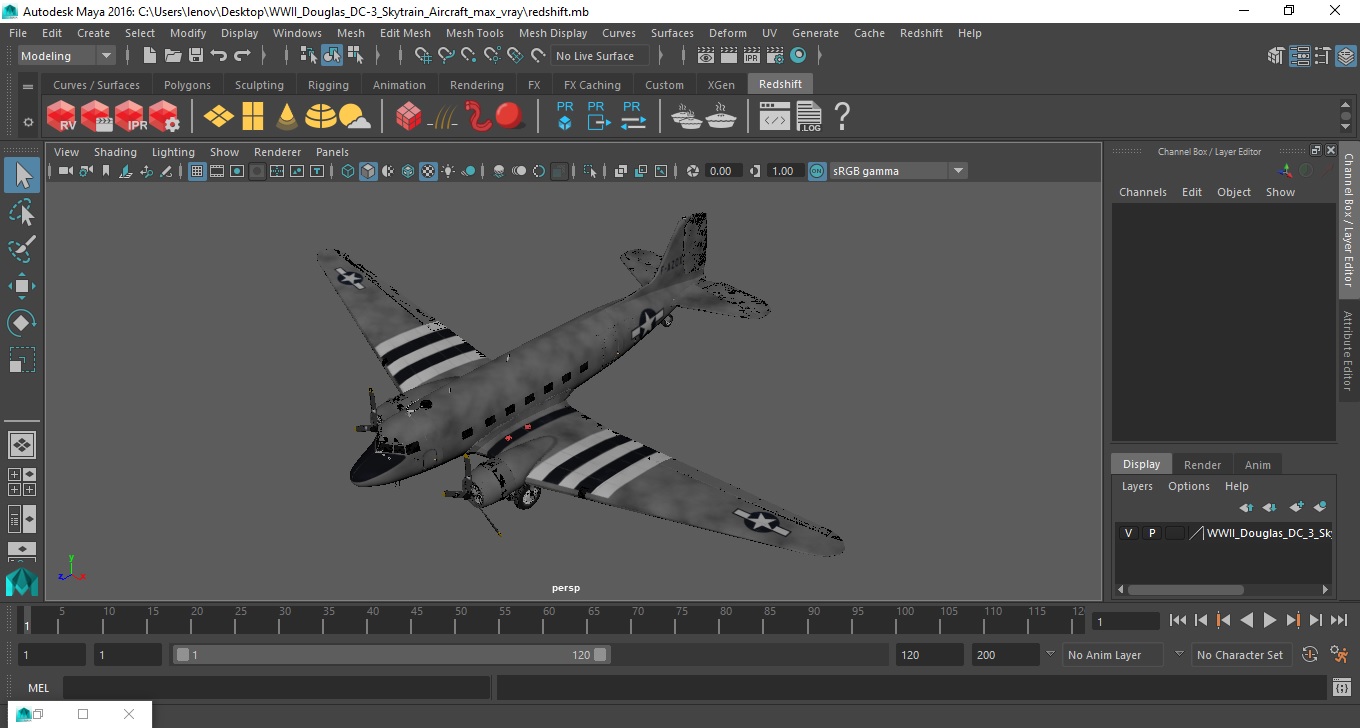Open Redshift log file icon
Image resolution: width=1360 pixels, height=728 pixels.
tap(809, 116)
